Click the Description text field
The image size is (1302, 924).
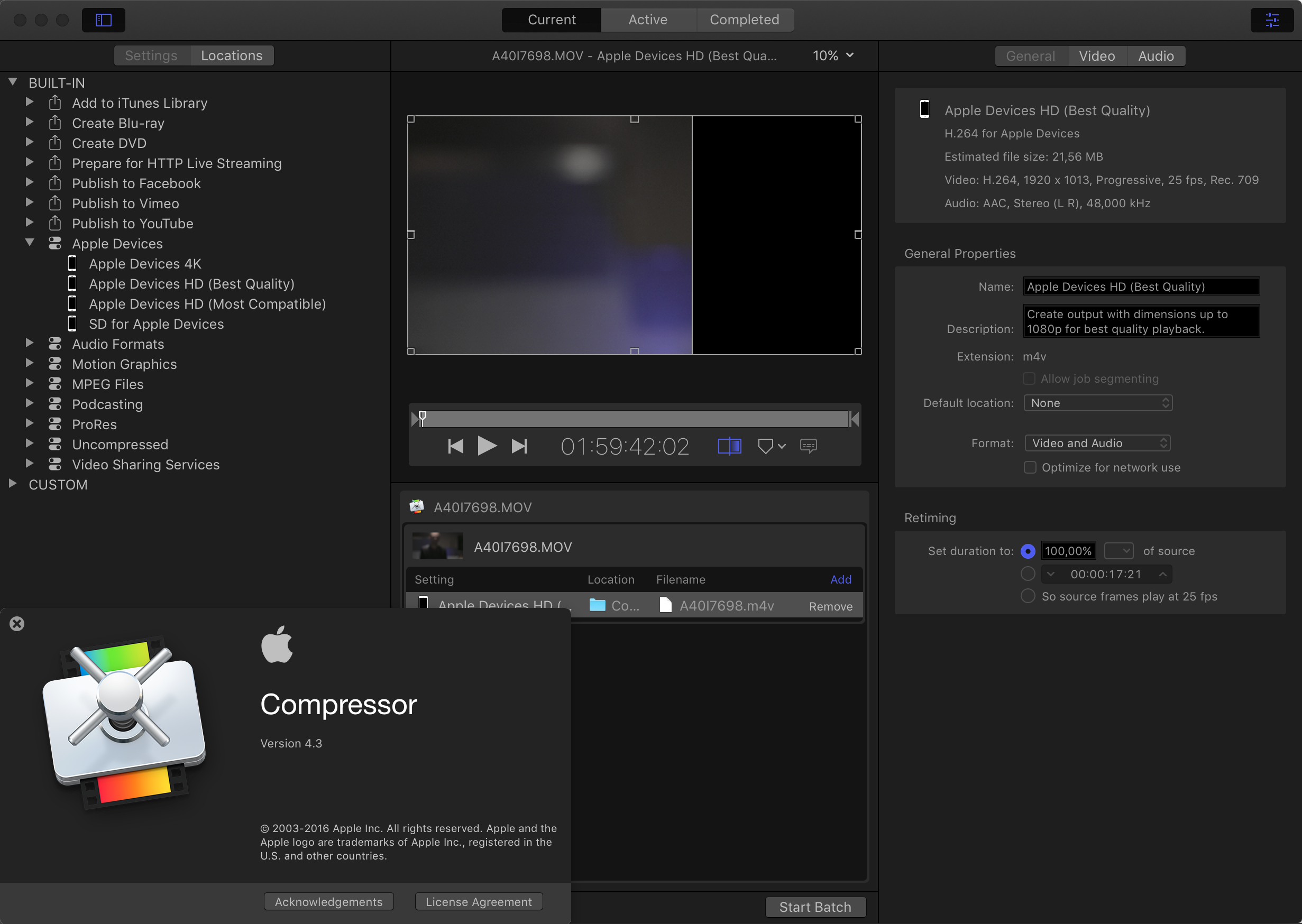pos(1141,321)
